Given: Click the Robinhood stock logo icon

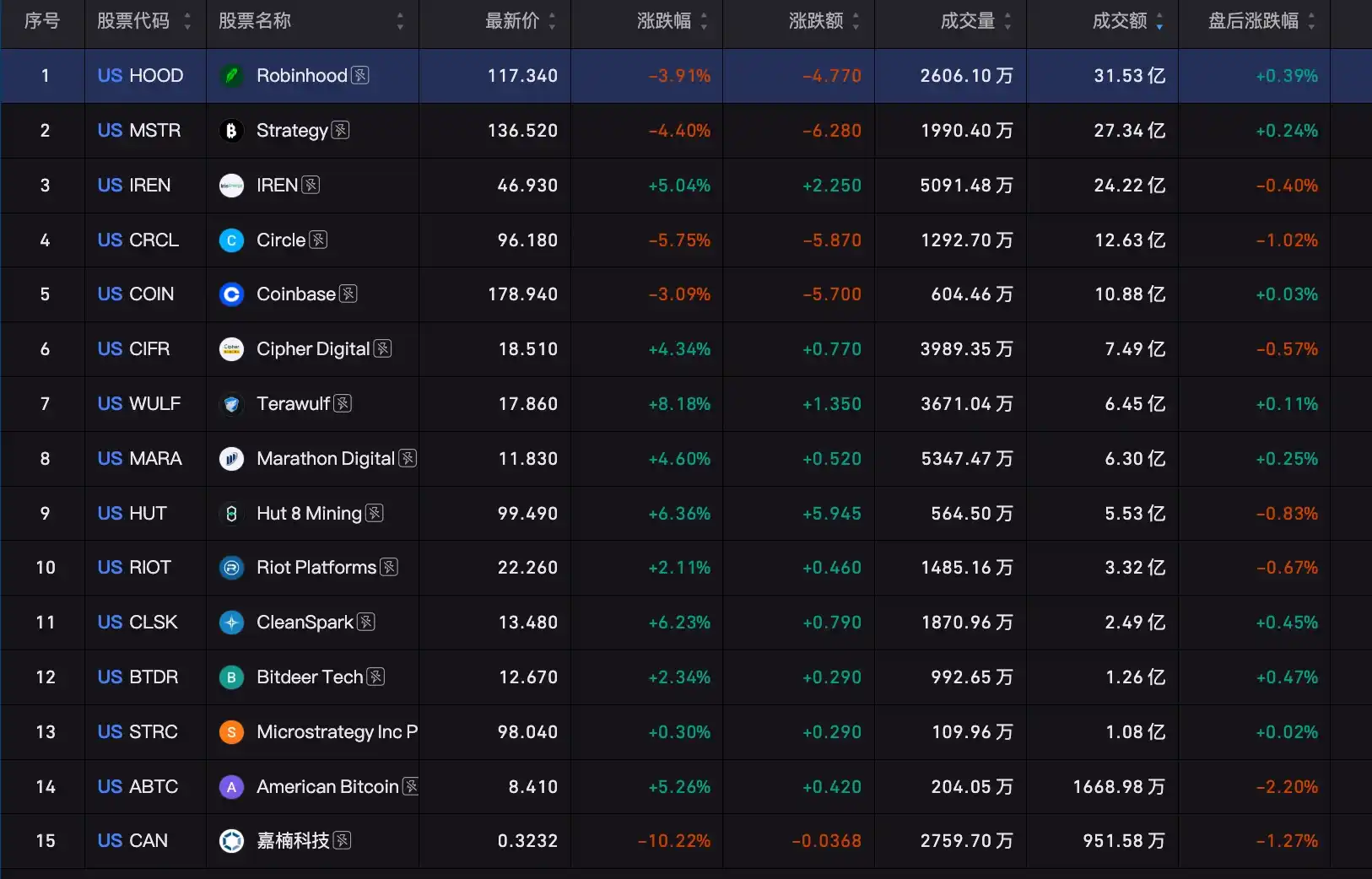Looking at the screenshot, I should 231,76.
